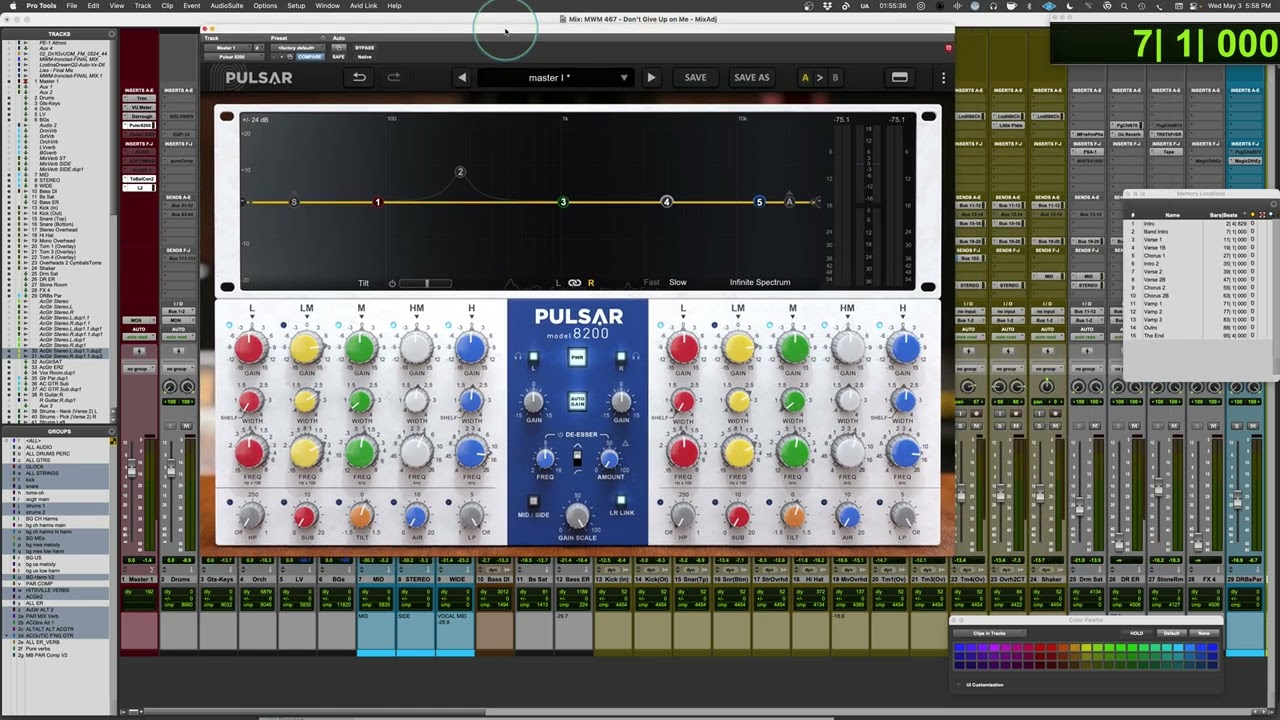
Task: Click the center GAIN SCALE knob
Action: pos(577,515)
